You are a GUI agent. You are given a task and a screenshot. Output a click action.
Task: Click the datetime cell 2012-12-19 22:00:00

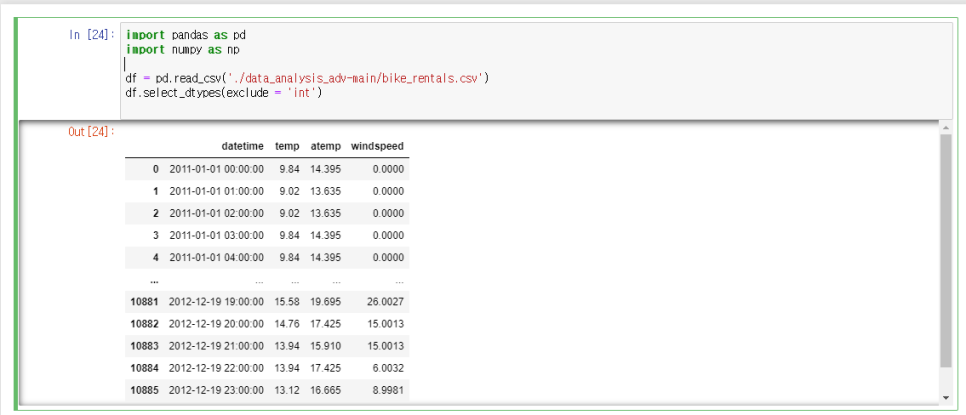click(216, 368)
